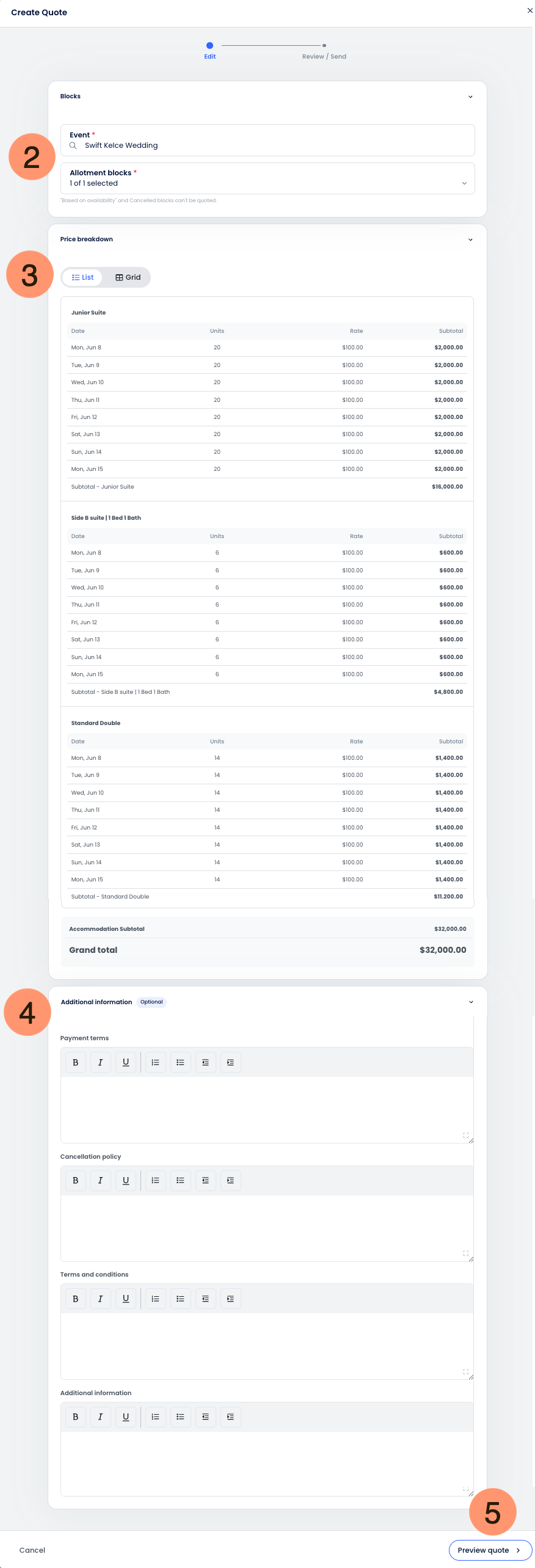Toggle bold in Payment terms editor

(76, 1062)
